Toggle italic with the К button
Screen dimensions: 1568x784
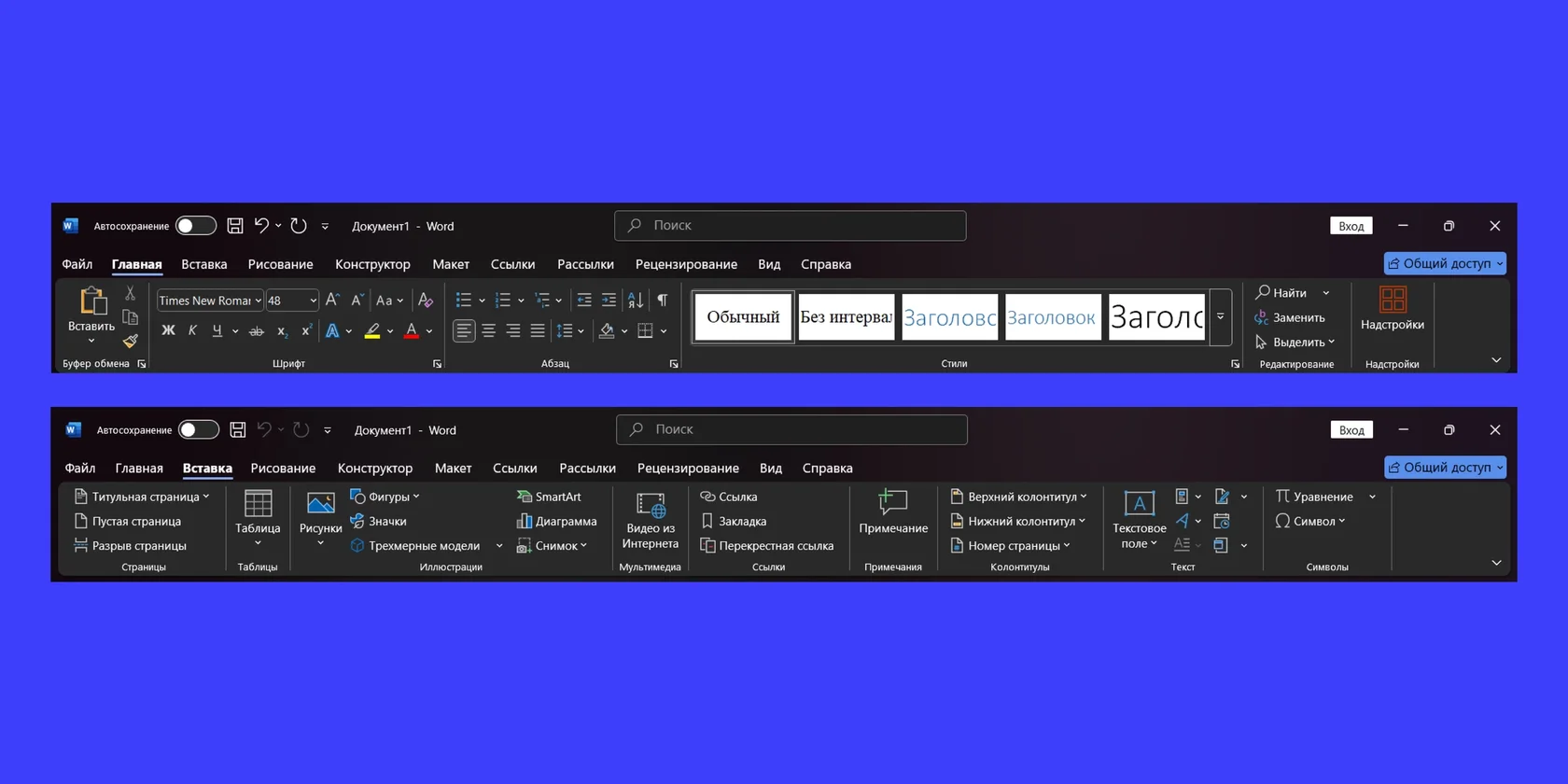pyautogui.click(x=192, y=330)
